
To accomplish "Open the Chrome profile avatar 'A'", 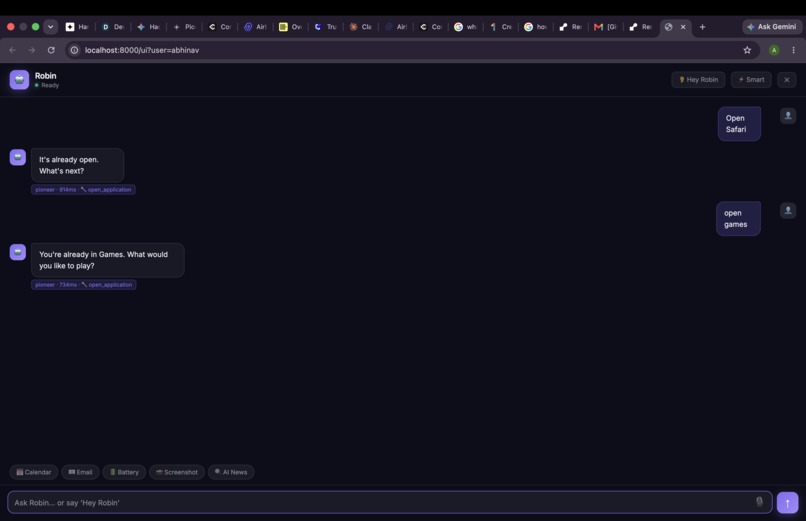I will pos(774,50).
